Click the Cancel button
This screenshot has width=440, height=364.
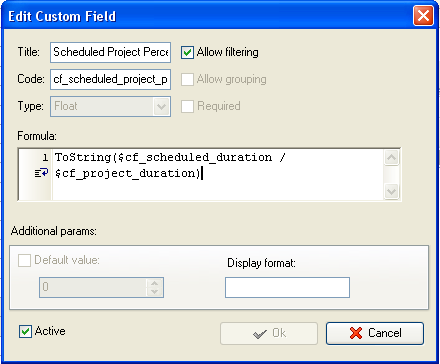tap(375, 333)
